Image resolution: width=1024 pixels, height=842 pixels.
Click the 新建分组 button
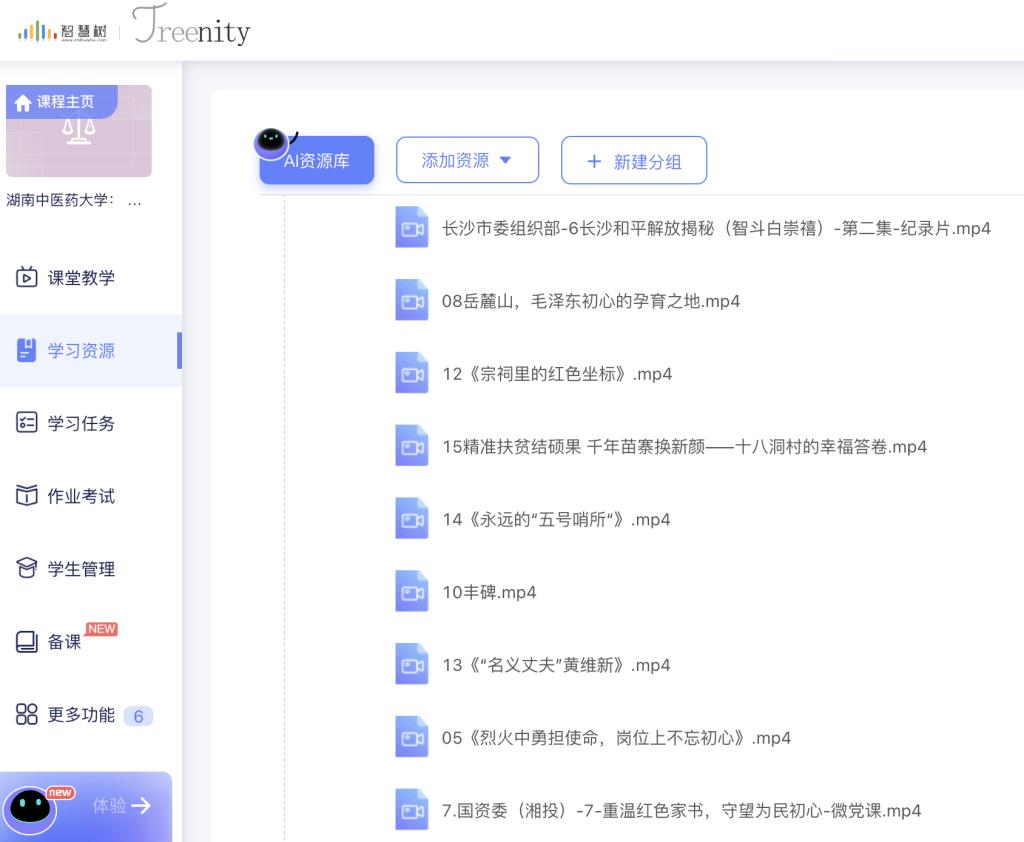[634, 161]
